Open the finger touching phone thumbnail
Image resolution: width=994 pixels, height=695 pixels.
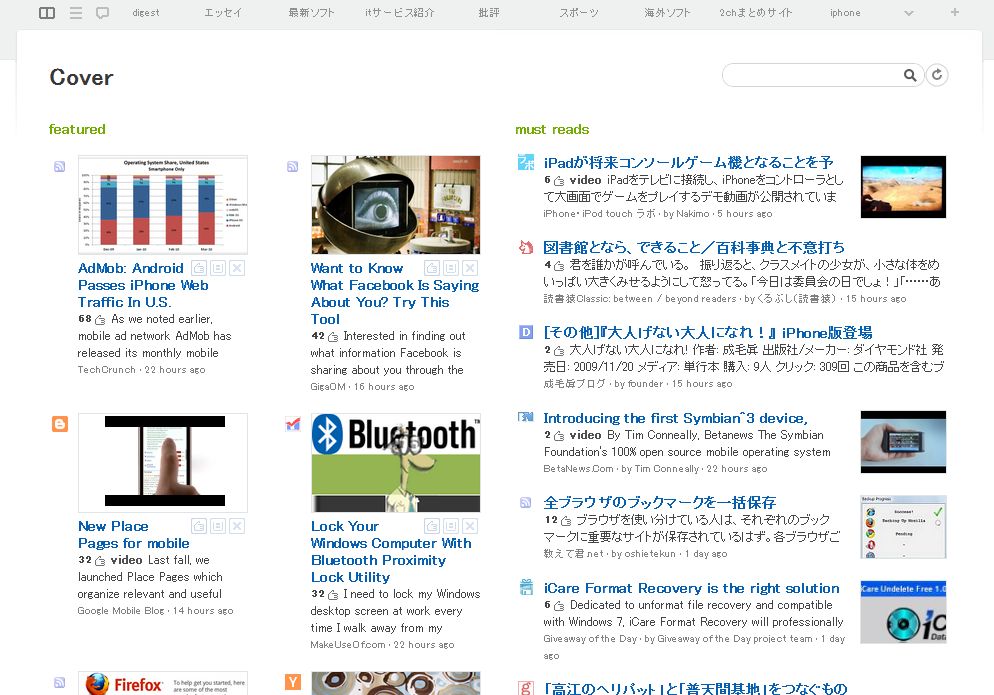tap(163, 463)
